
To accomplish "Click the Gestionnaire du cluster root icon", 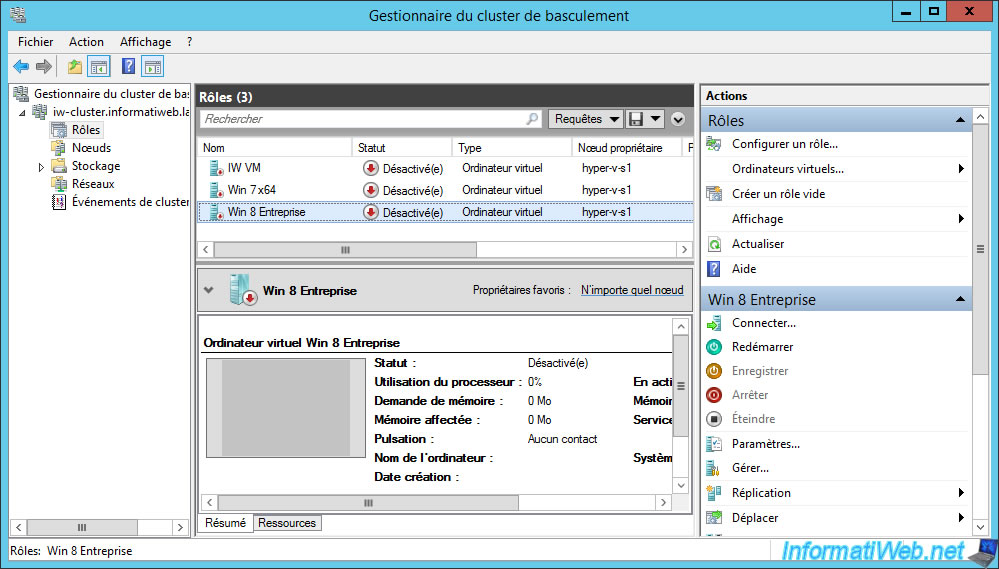I will (x=21, y=94).
